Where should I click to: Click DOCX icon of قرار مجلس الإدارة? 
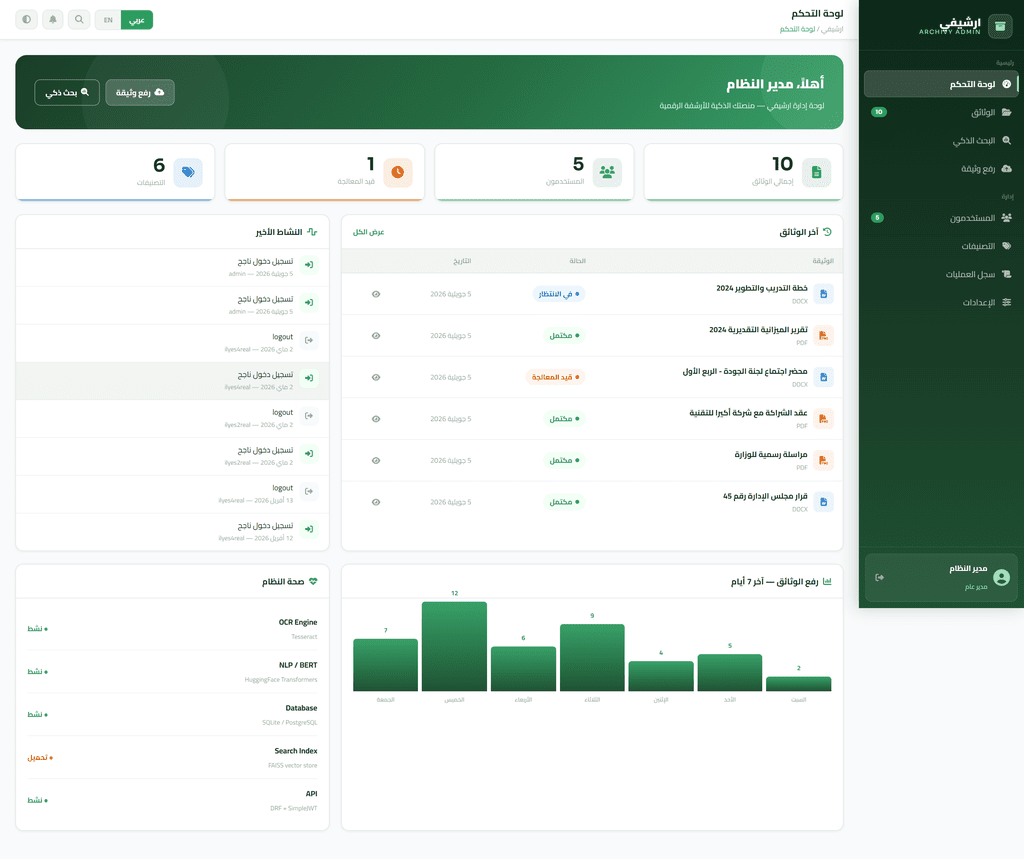pos(824,502)
